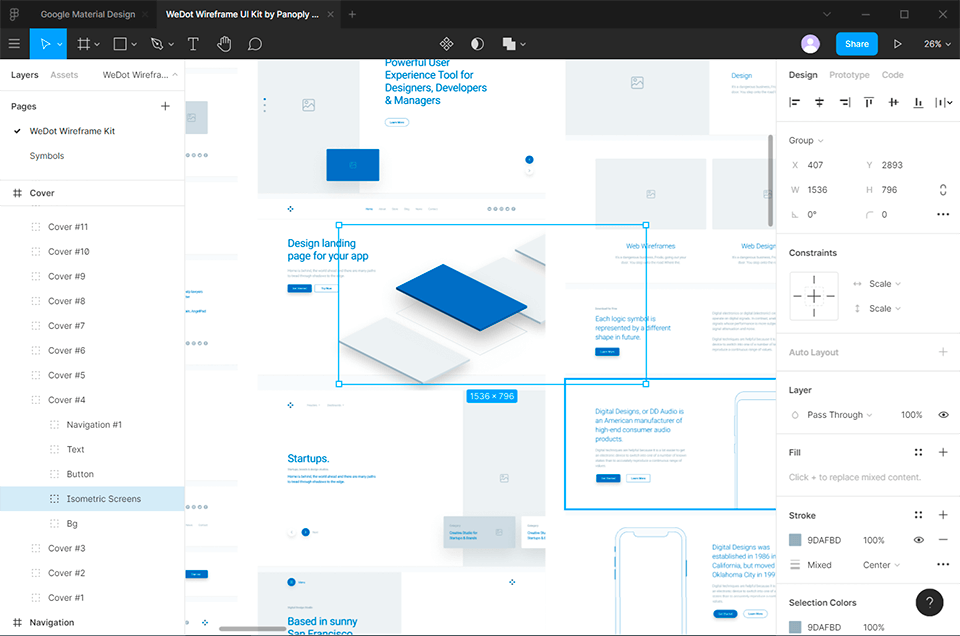
Task: Click the 9DAFBD stroke color swatch
Action: click(793, 539)
